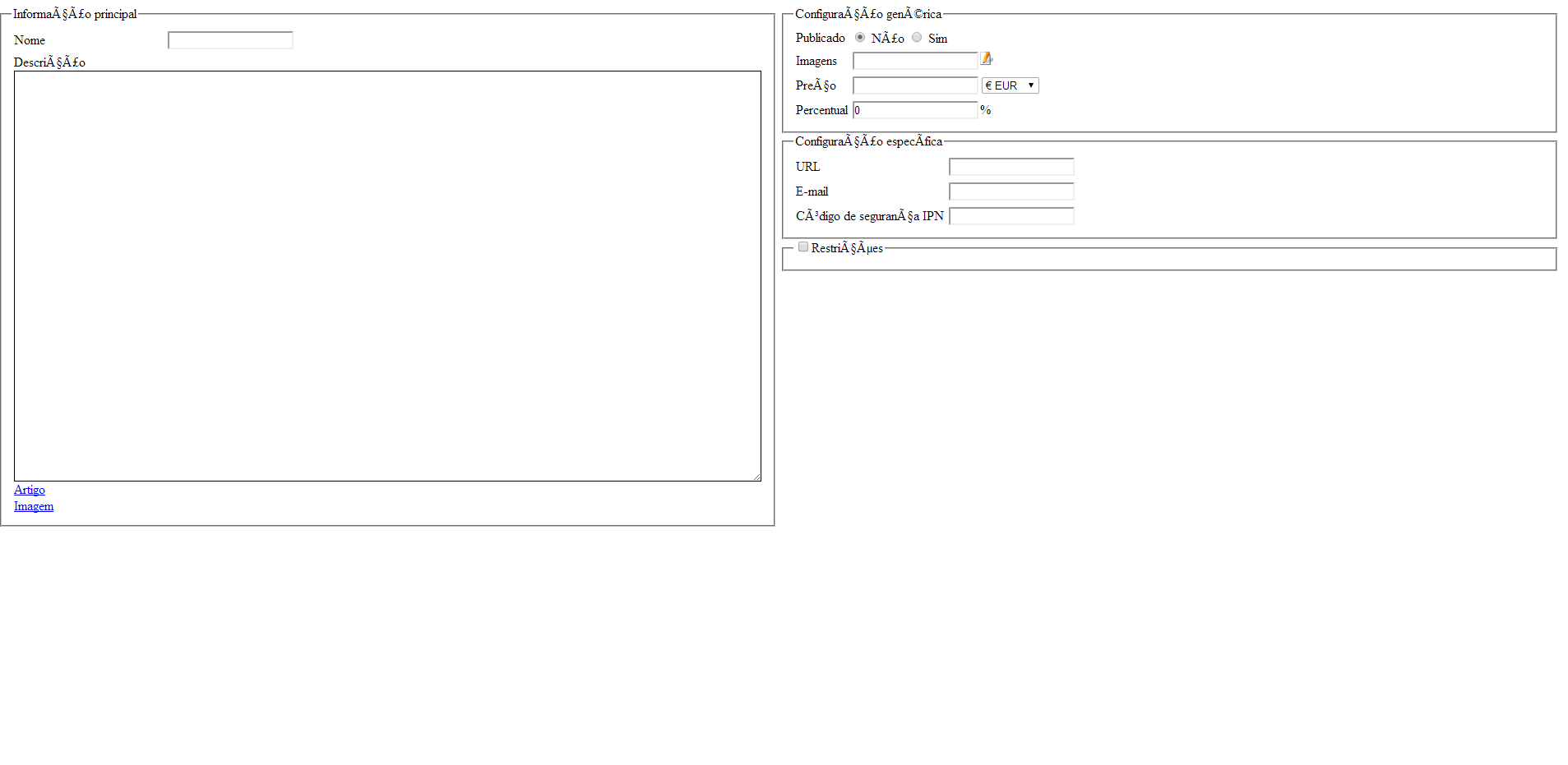The image size is (1568, 765).
Task: Open the Artigo link
Action: pos(30,490)
